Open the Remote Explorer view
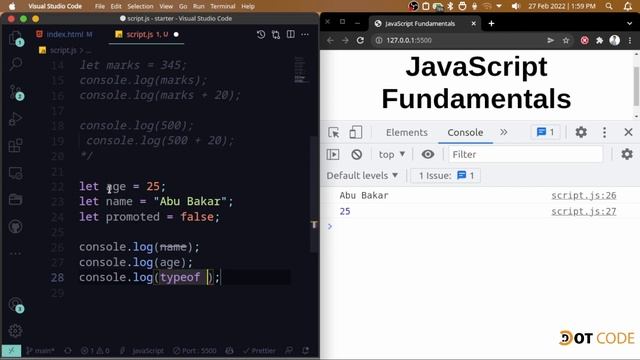640x360 pixels. point(16,173)
